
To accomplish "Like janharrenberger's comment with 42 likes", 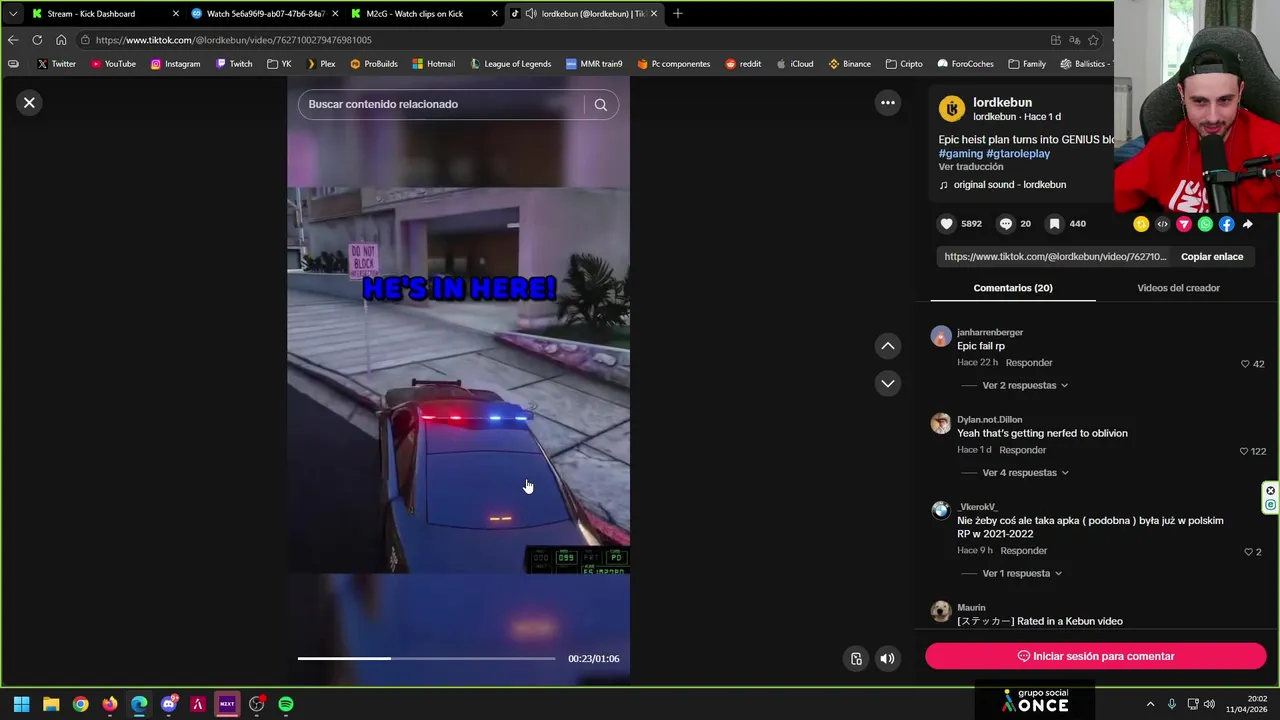I will (1245, 364).
